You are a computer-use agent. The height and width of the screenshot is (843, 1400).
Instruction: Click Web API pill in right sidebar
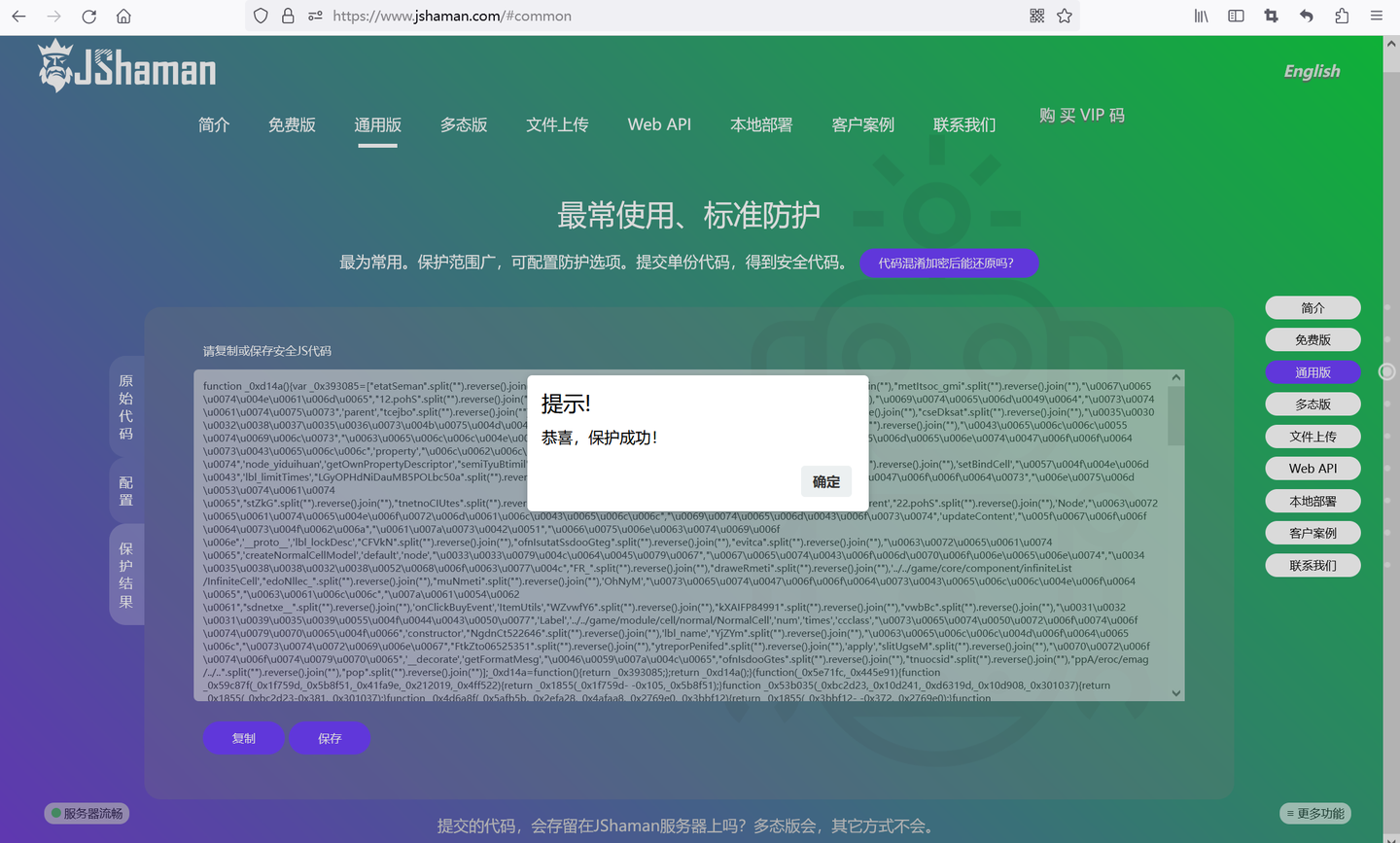pos(1312,469)
